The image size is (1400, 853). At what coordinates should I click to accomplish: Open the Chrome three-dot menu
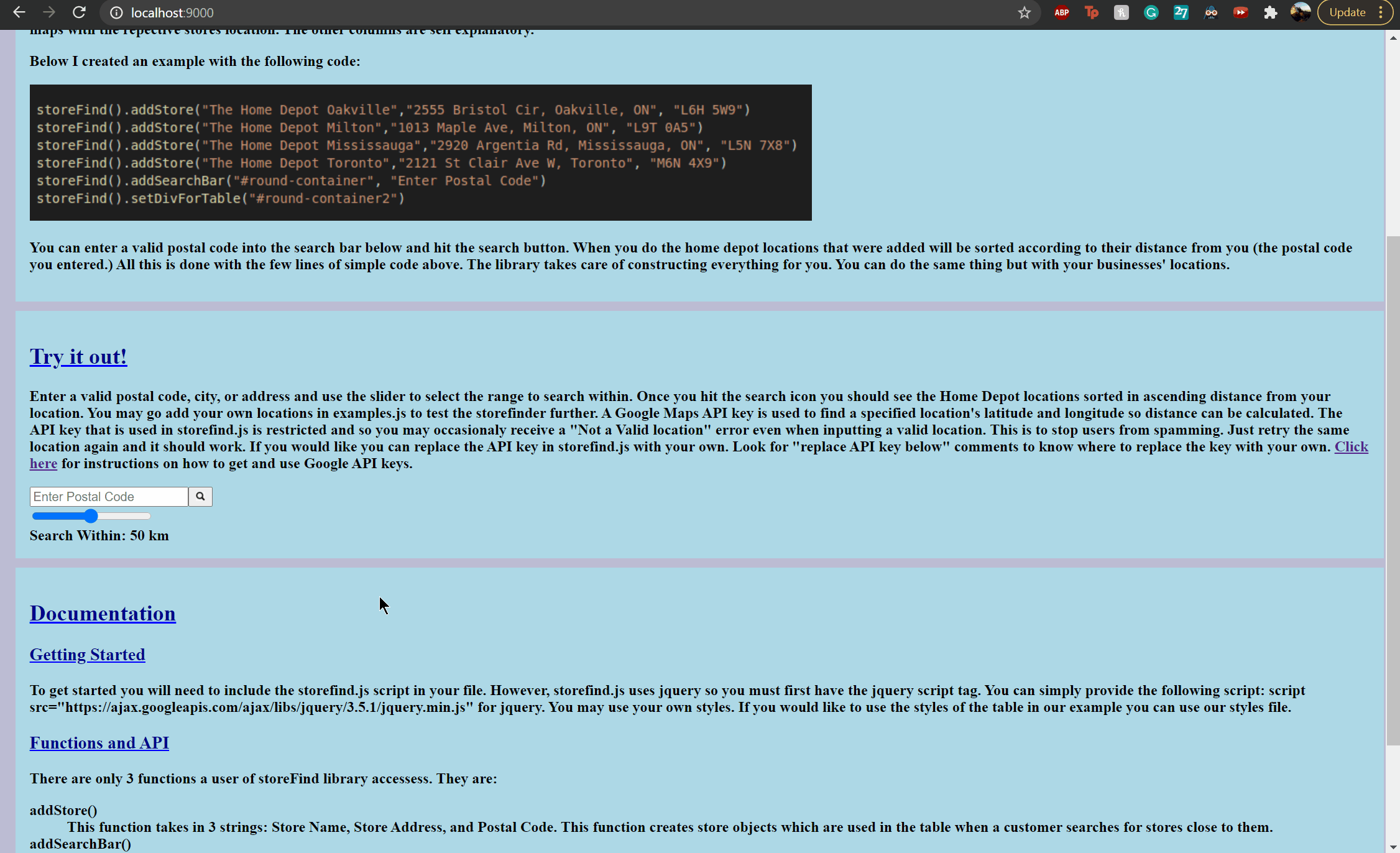[x=1381, y=12]
